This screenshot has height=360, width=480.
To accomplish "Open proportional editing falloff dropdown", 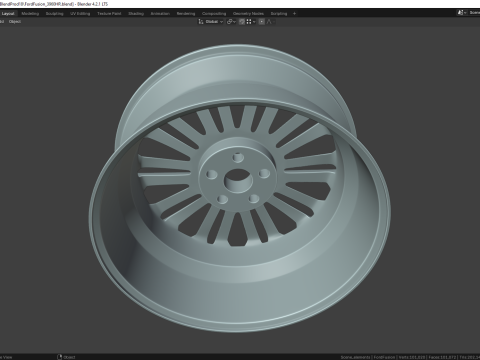I will point(271,22).
